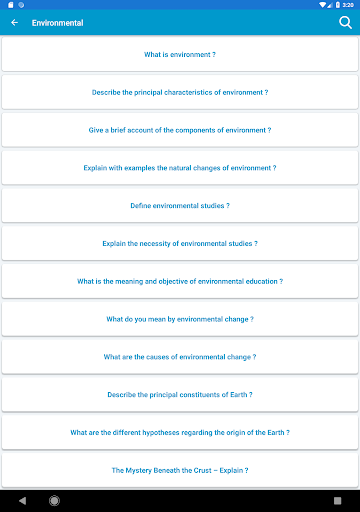Open search with magnifier icon

[345, 23]
